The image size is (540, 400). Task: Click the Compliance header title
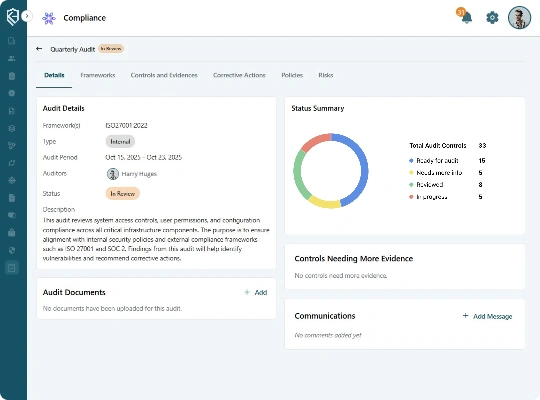click(x=84, y=18)
